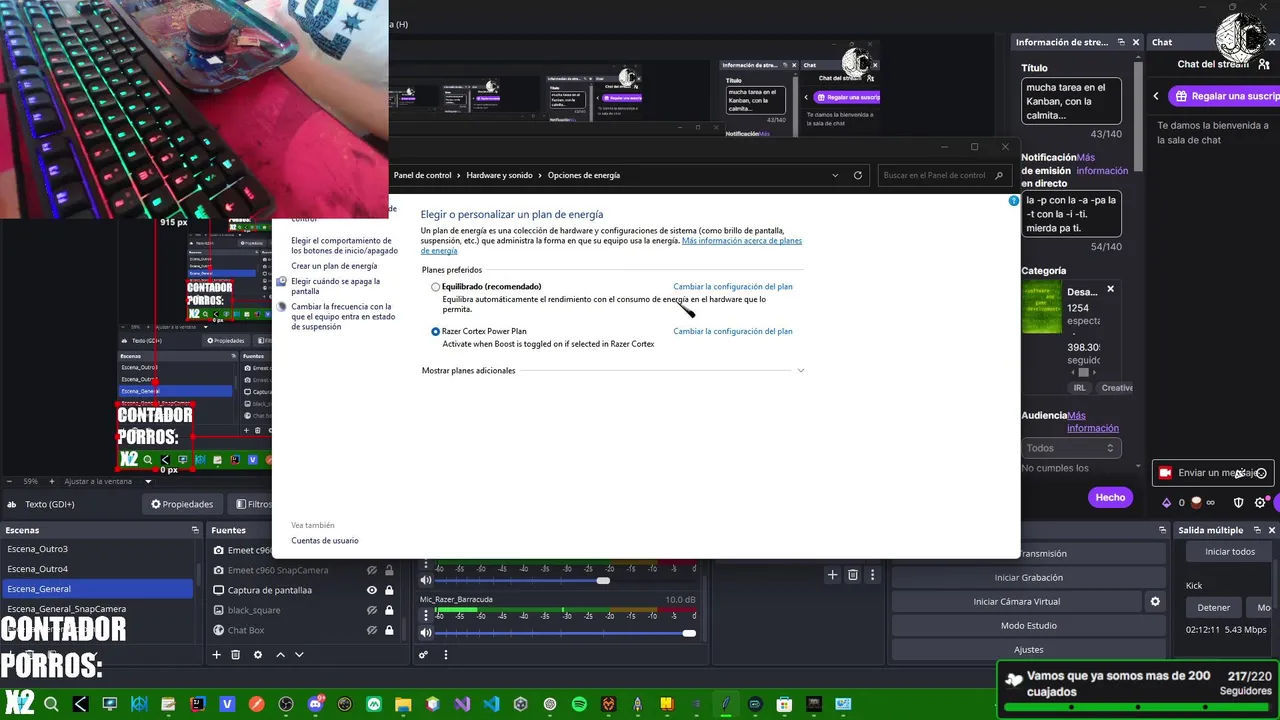
Task: Hide the Captura de pantallaa source
Action: click(x=372, y=590)
